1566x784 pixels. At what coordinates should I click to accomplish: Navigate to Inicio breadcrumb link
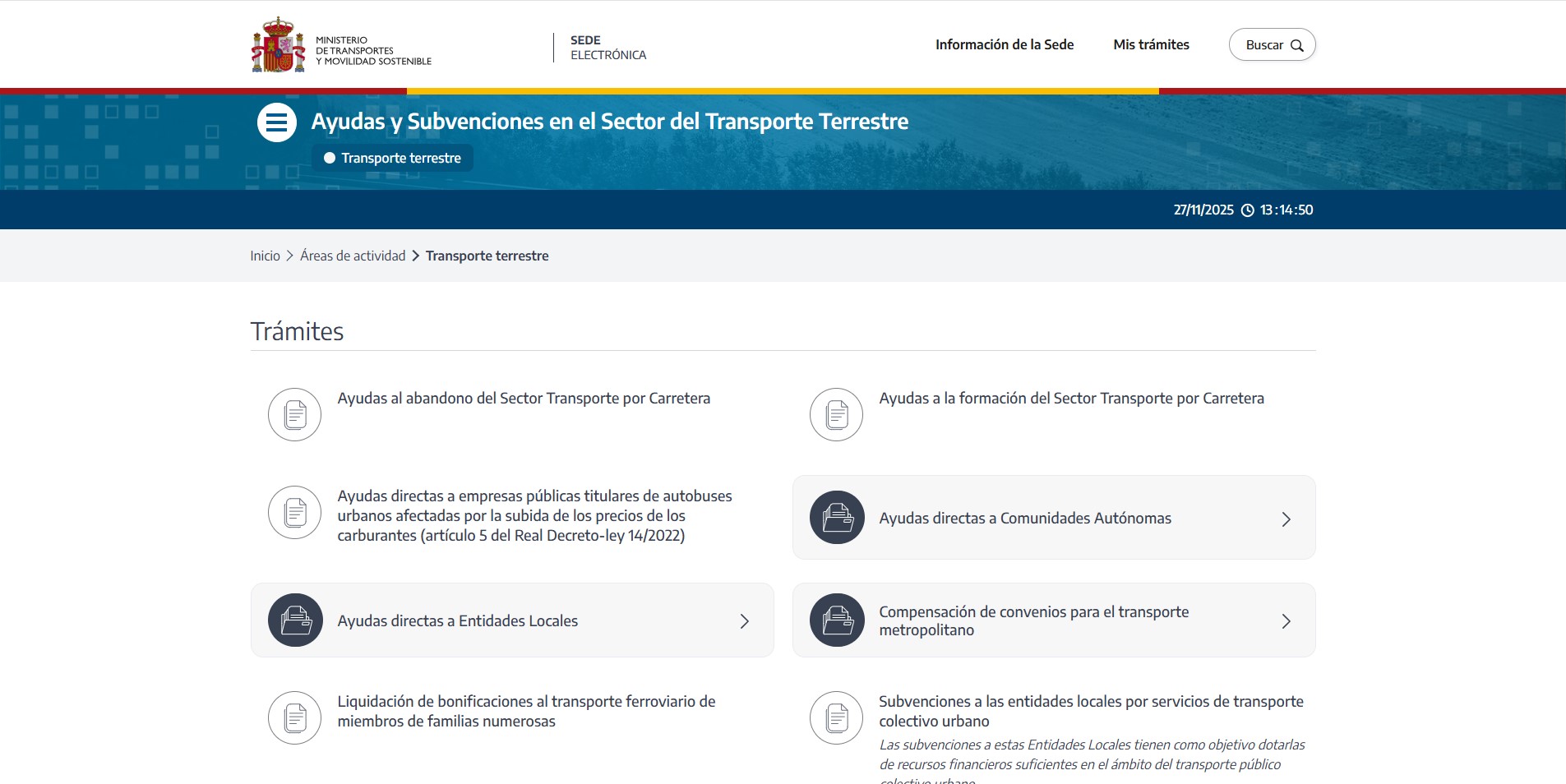pyautogui.click(x=265, y=256)
